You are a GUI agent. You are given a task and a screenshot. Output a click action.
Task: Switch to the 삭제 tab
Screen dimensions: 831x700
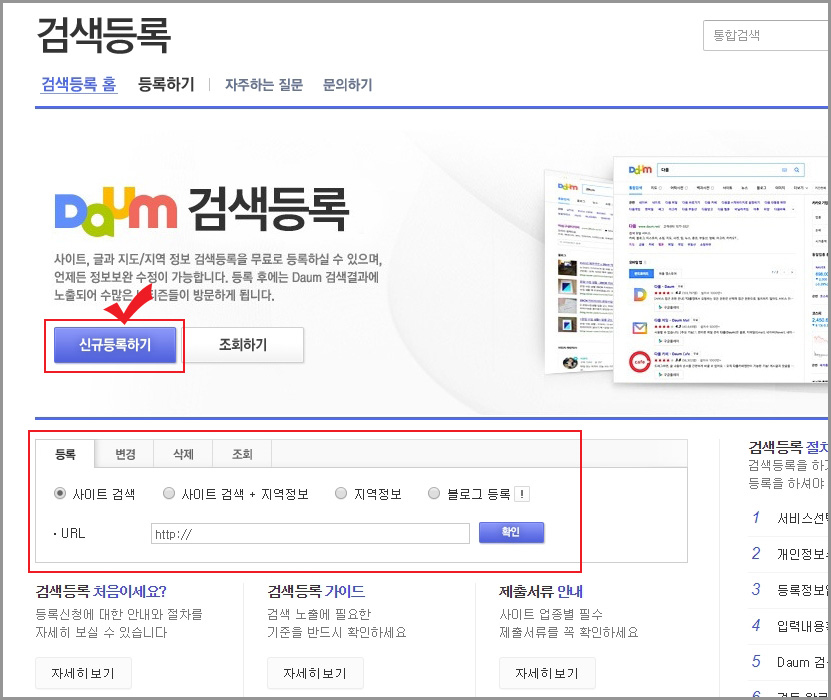tap(183, 454)
